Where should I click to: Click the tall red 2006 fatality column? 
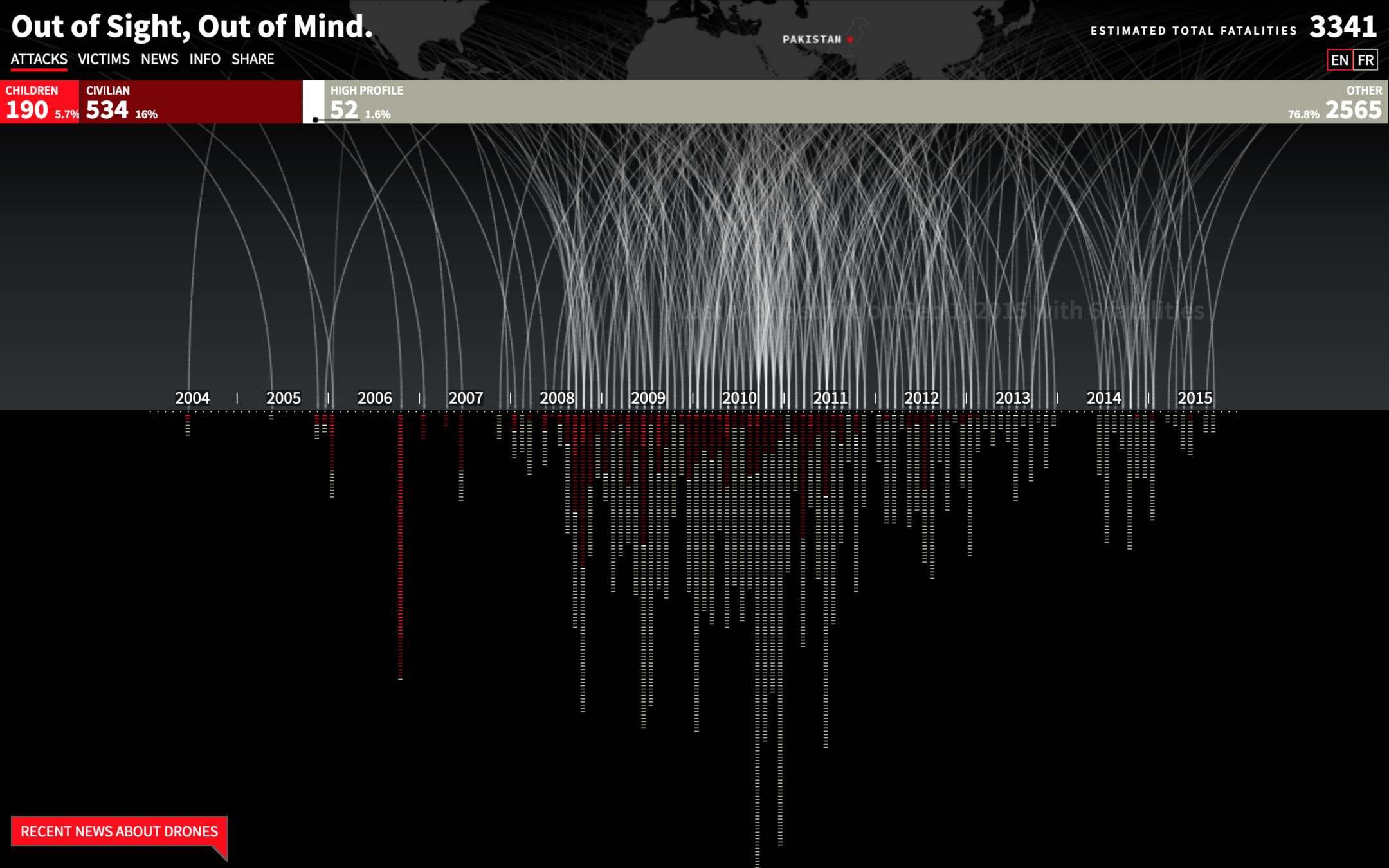click(400, 547)
